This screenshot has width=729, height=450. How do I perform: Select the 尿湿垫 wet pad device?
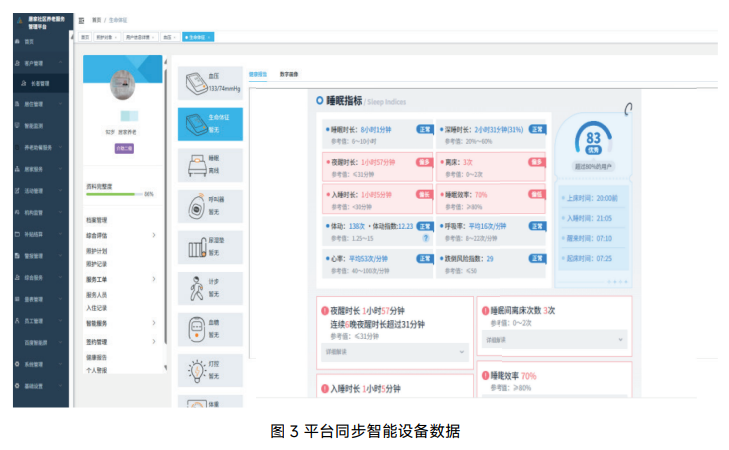coord(210,246)
